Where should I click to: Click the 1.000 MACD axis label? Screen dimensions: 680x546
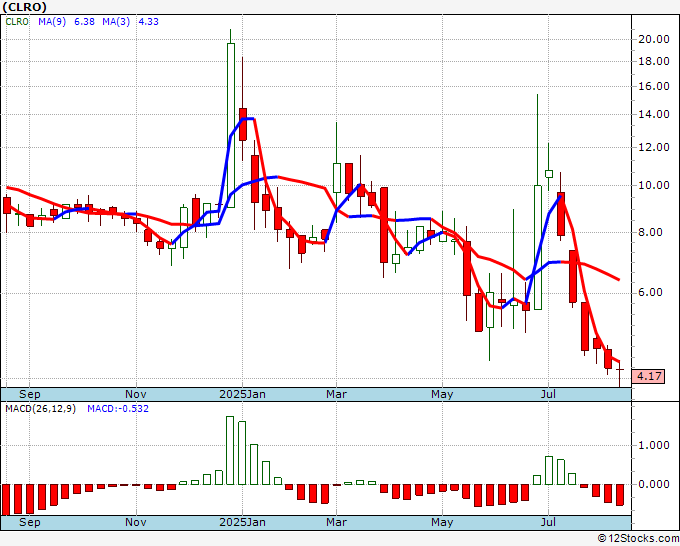click(654, 445)
